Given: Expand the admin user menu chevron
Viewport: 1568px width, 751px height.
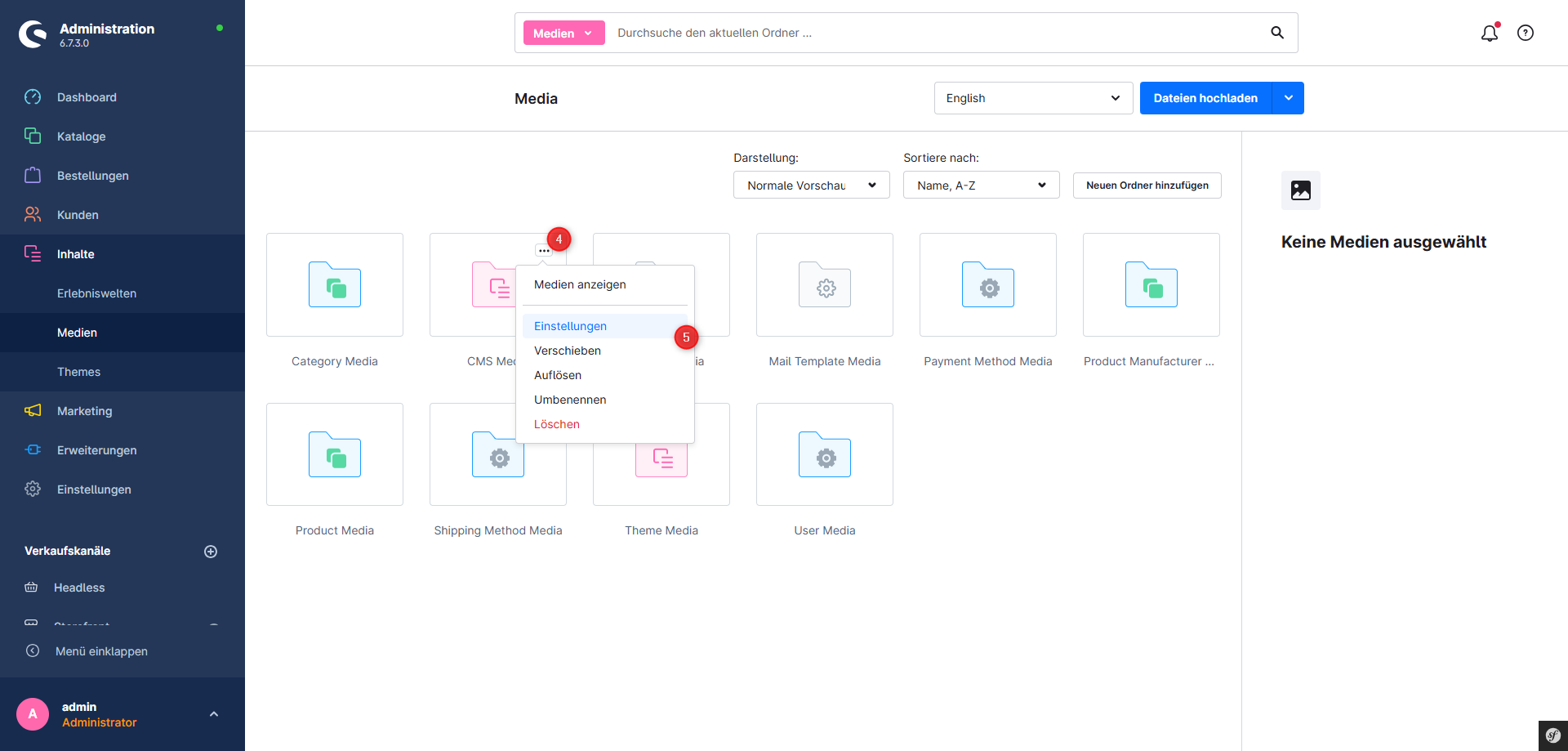Looking at the screenshot, I should click(214, 714).
